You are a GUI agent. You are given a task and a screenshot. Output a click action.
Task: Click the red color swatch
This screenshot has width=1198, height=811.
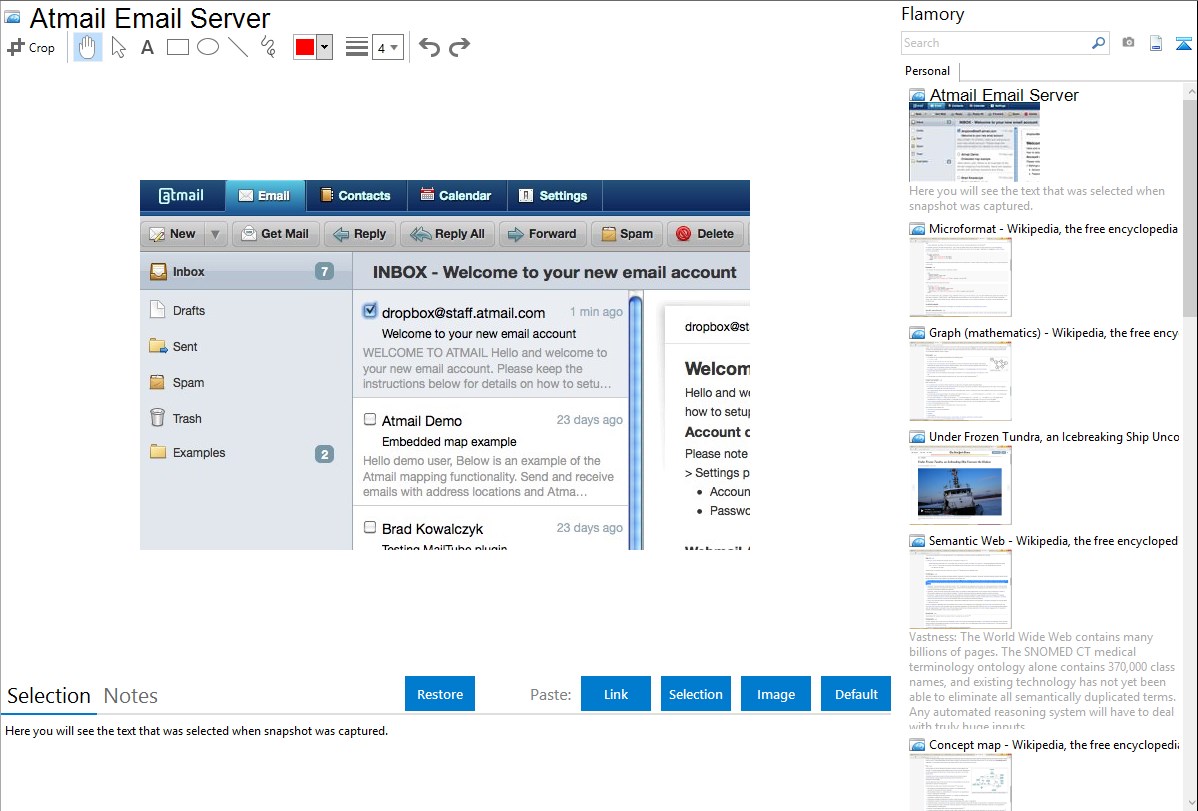coord(305,47)
